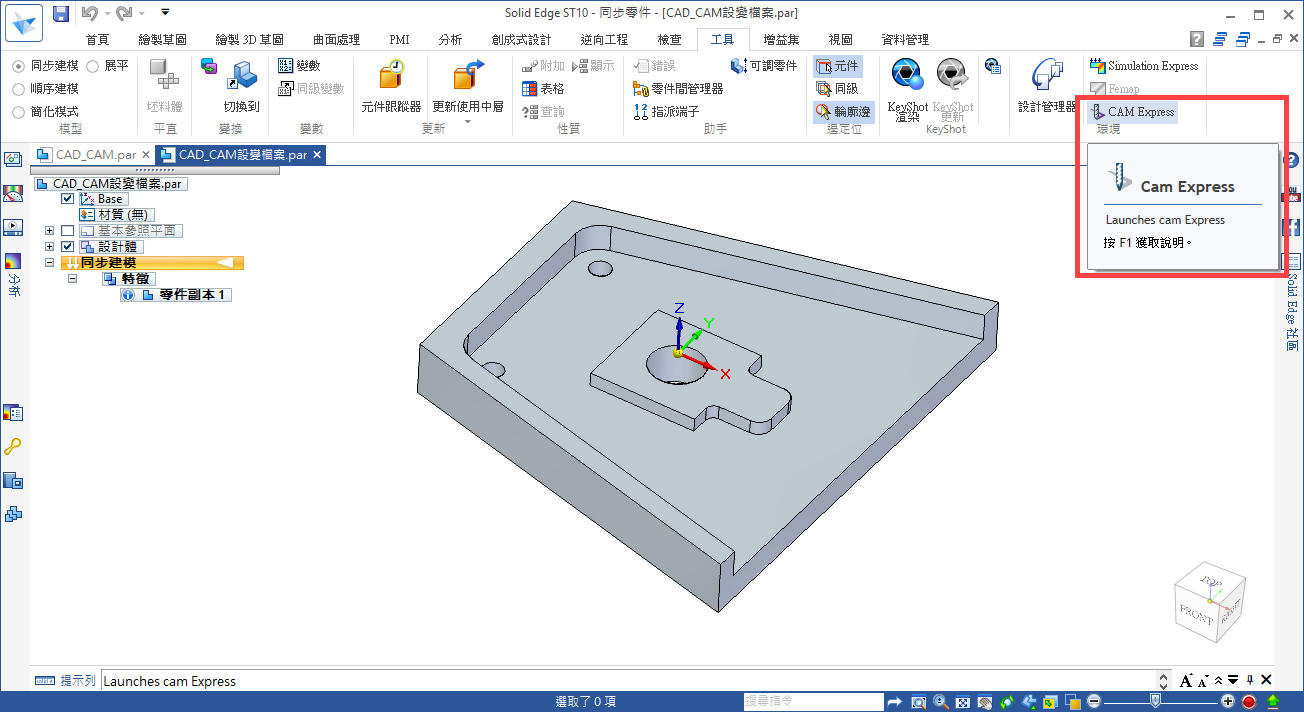The image size is (1304, 712).
Task: Collapse the prompt bar with double chevron
Action: (x=1218, y=681)
